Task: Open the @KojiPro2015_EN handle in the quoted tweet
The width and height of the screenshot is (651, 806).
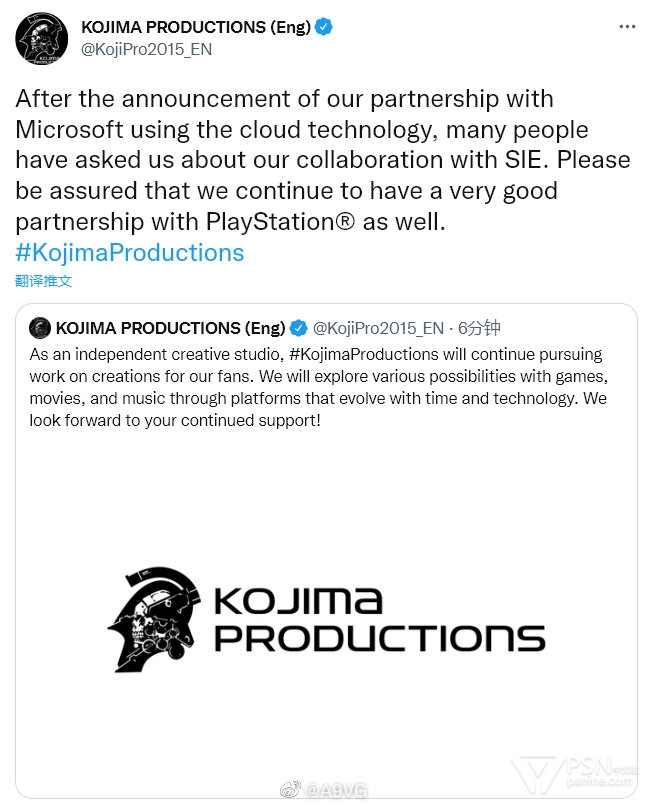Action: [378, 328]
